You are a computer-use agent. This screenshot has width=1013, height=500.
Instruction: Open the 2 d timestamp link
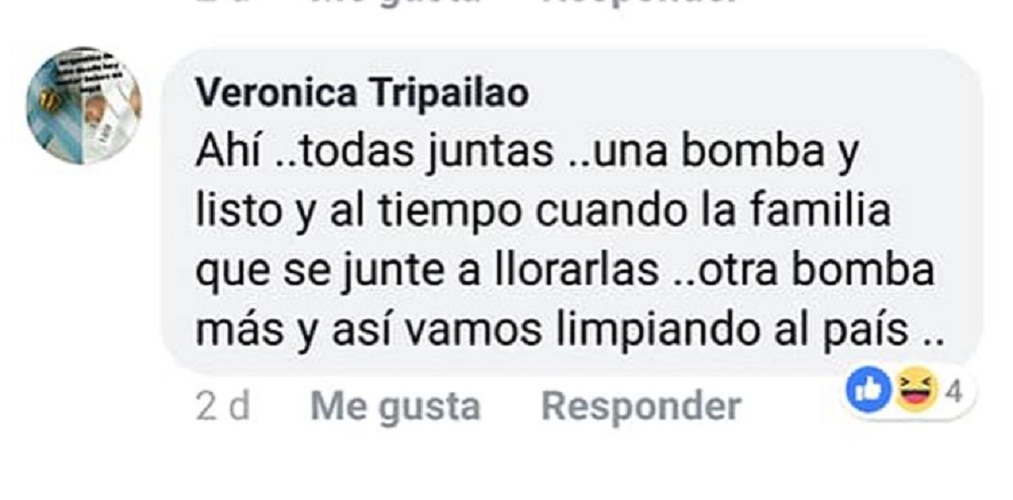point(222,407)
